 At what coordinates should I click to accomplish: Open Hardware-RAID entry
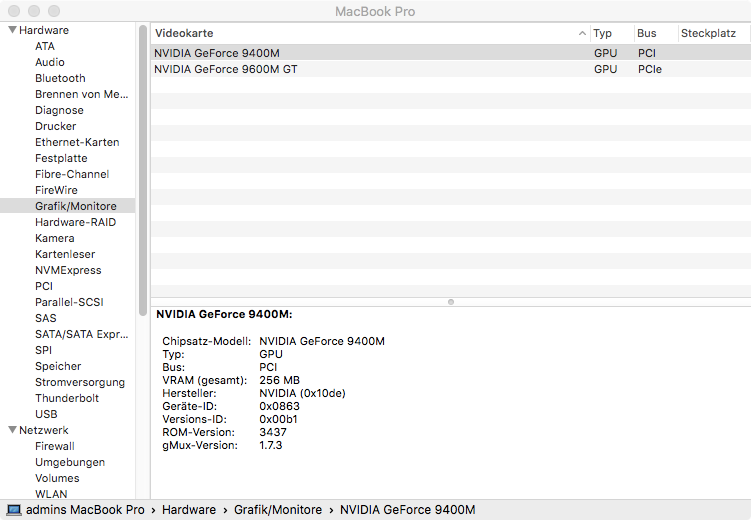pos(76,222)
